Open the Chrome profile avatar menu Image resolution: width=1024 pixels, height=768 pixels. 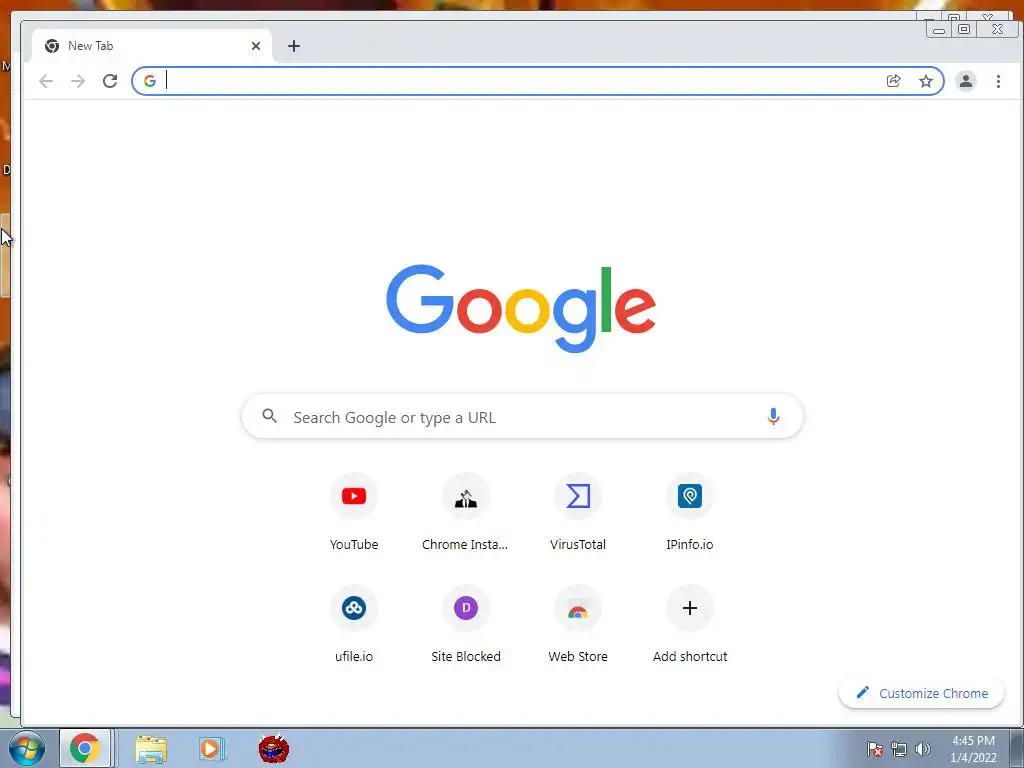pyautogui.click(x=965, y=81)
